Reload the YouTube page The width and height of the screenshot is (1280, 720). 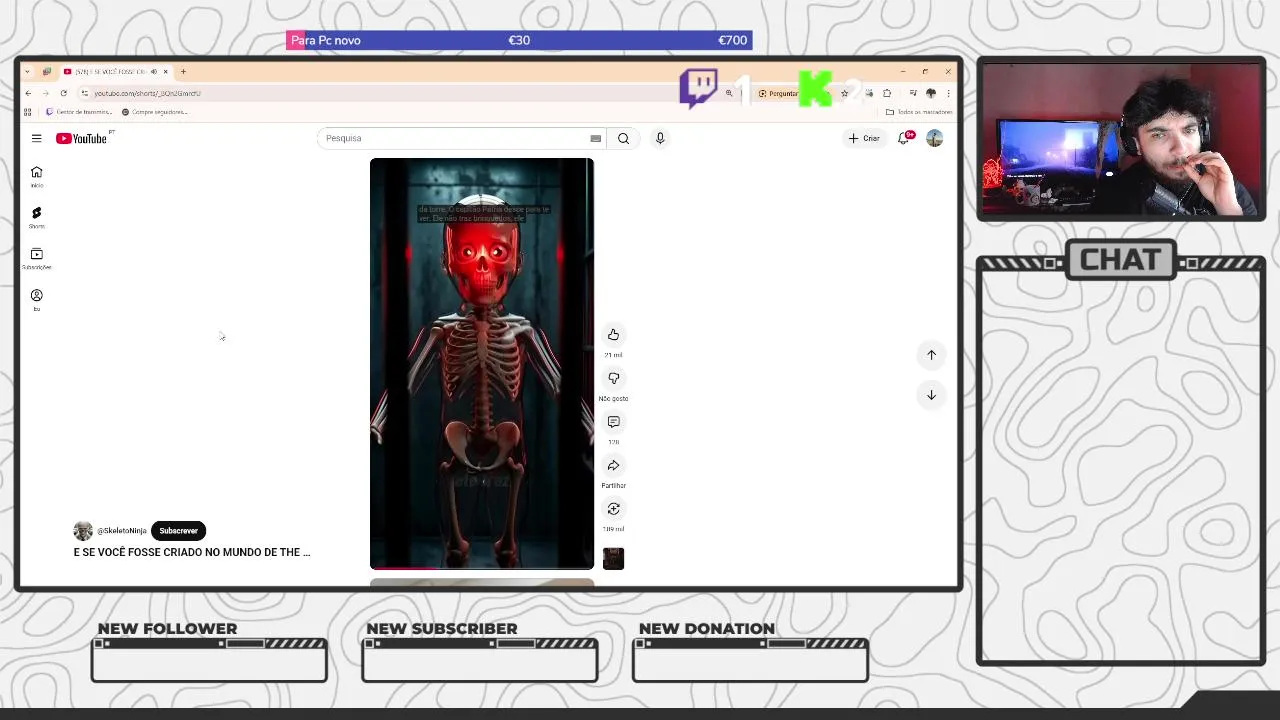point(63,93)
